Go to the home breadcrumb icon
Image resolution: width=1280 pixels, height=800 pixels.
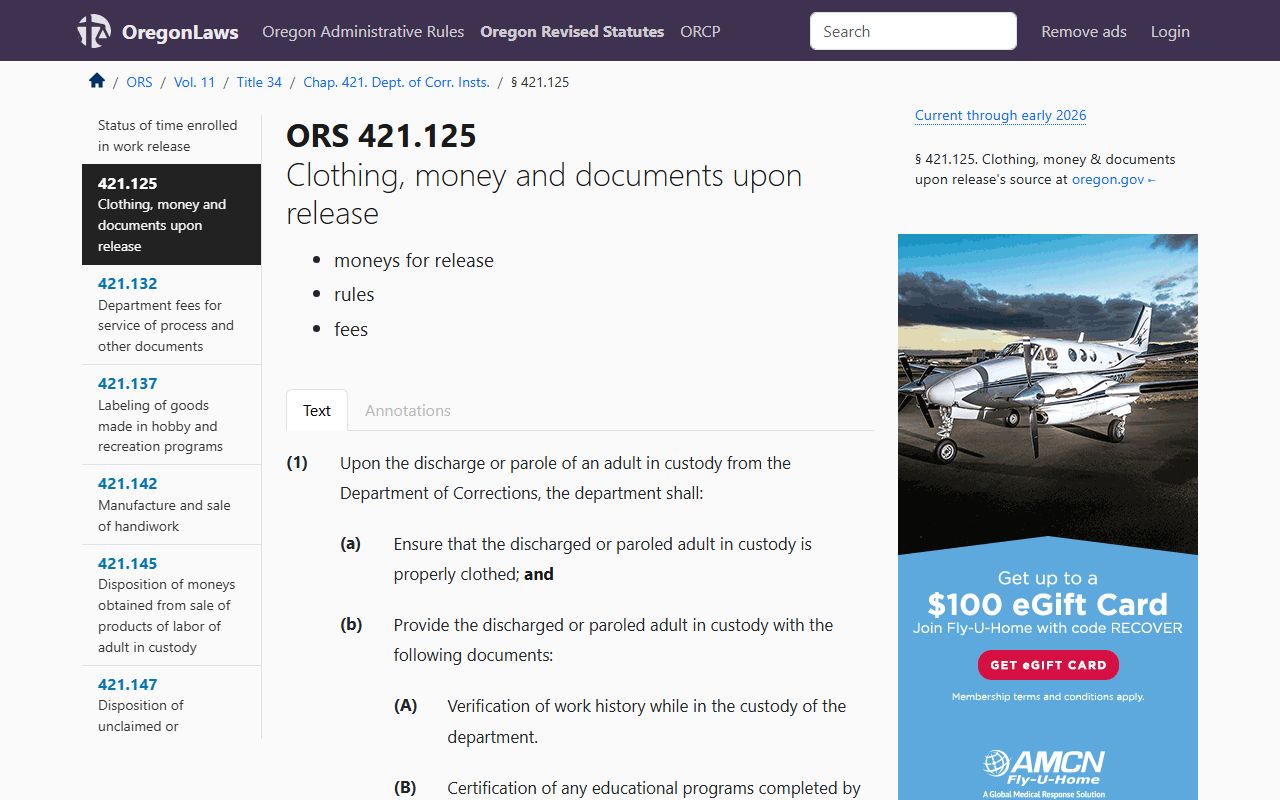point(97,81)
